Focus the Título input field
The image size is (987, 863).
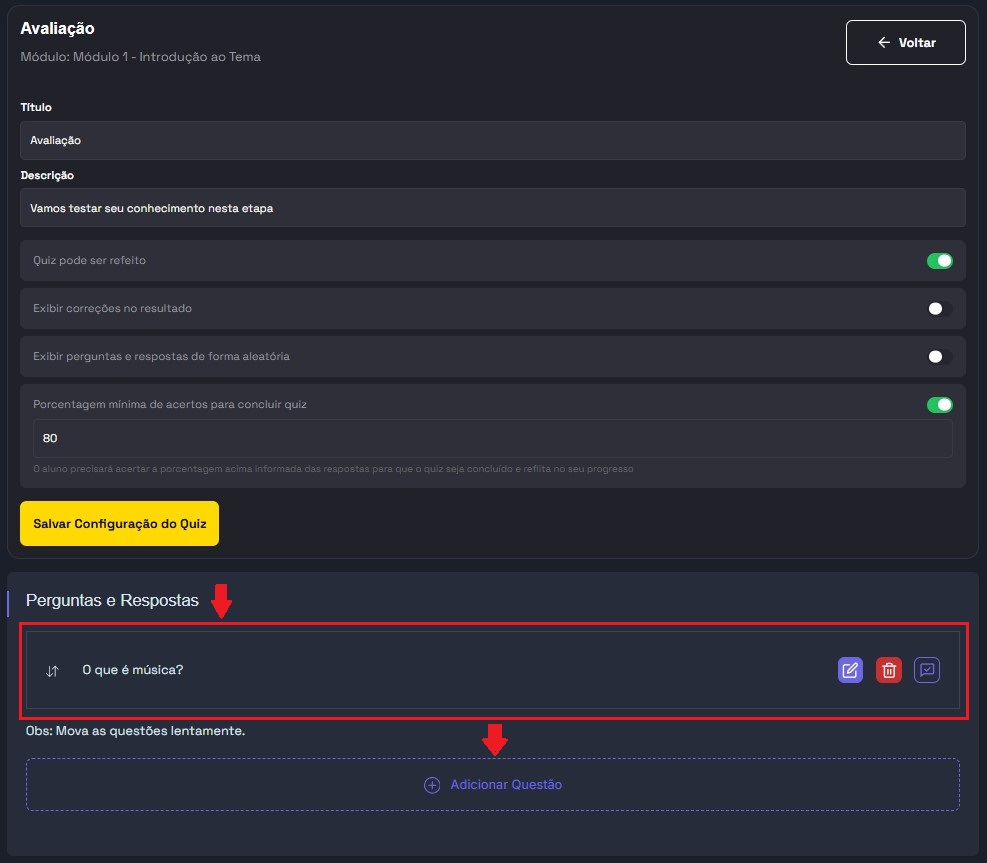click(x=492, y=141)
